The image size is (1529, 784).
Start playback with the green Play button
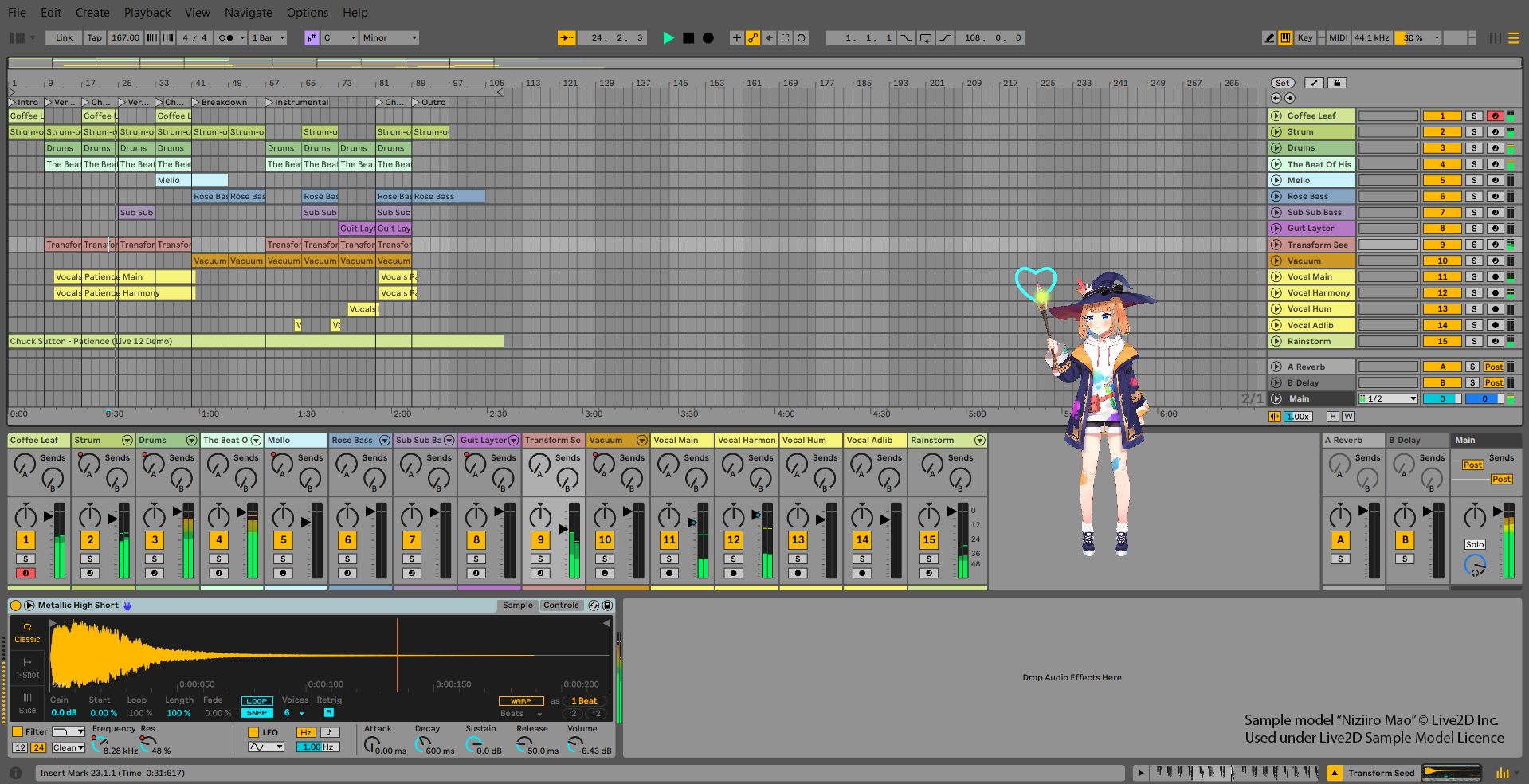(668, 37)
